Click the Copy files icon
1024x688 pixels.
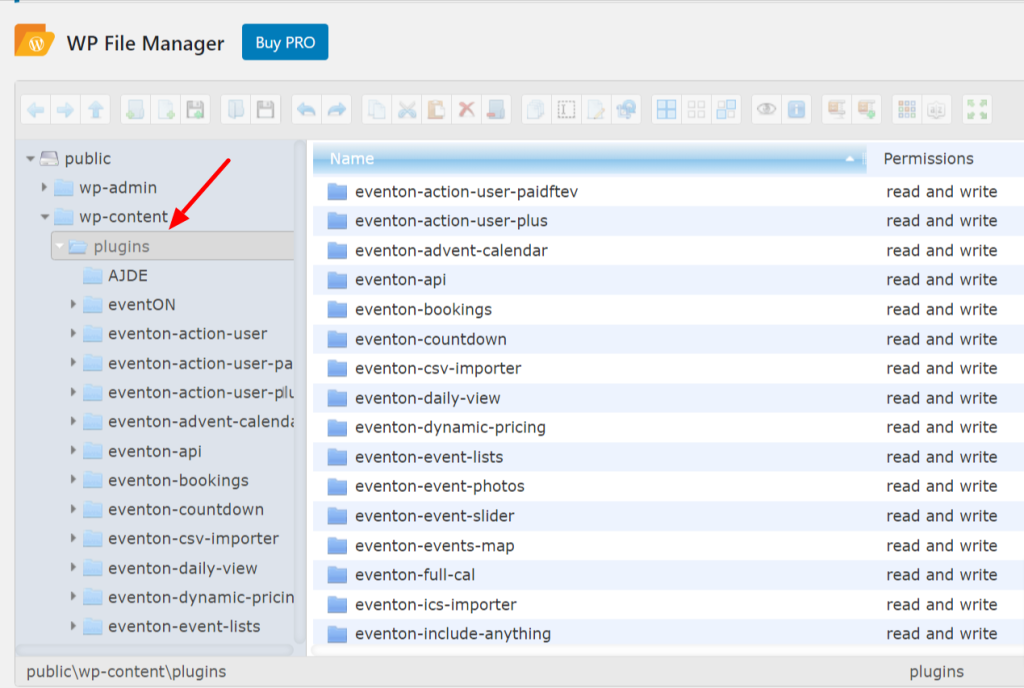377,110
